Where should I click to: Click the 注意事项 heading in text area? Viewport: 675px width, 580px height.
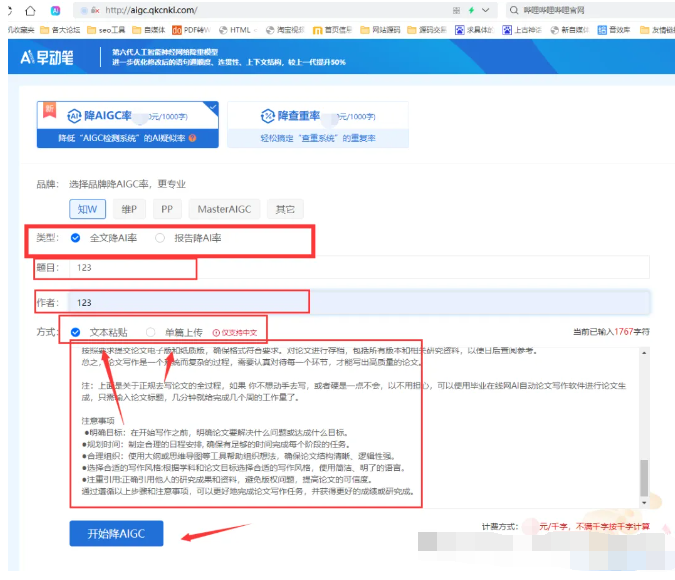pyautogui.click(x=98, y=421)
